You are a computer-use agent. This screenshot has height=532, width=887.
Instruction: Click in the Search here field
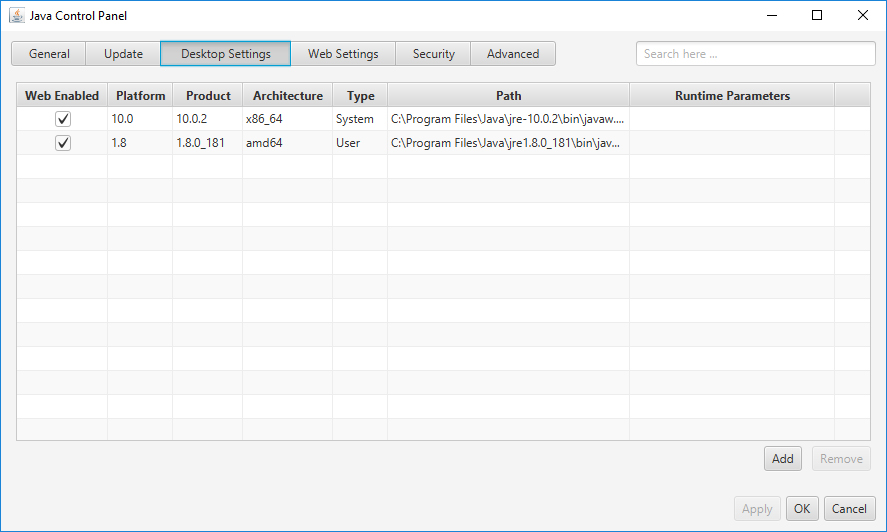pos(755,54)
